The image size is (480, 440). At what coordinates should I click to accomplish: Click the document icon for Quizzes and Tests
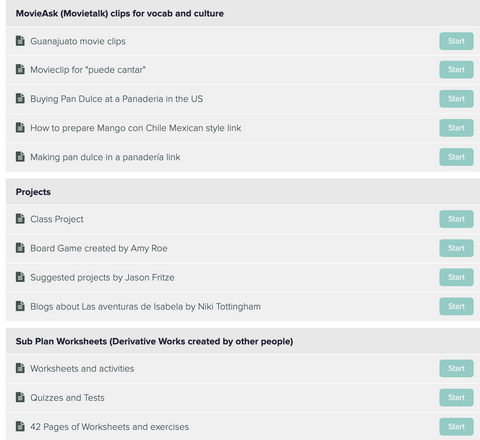tap(20, 397)
